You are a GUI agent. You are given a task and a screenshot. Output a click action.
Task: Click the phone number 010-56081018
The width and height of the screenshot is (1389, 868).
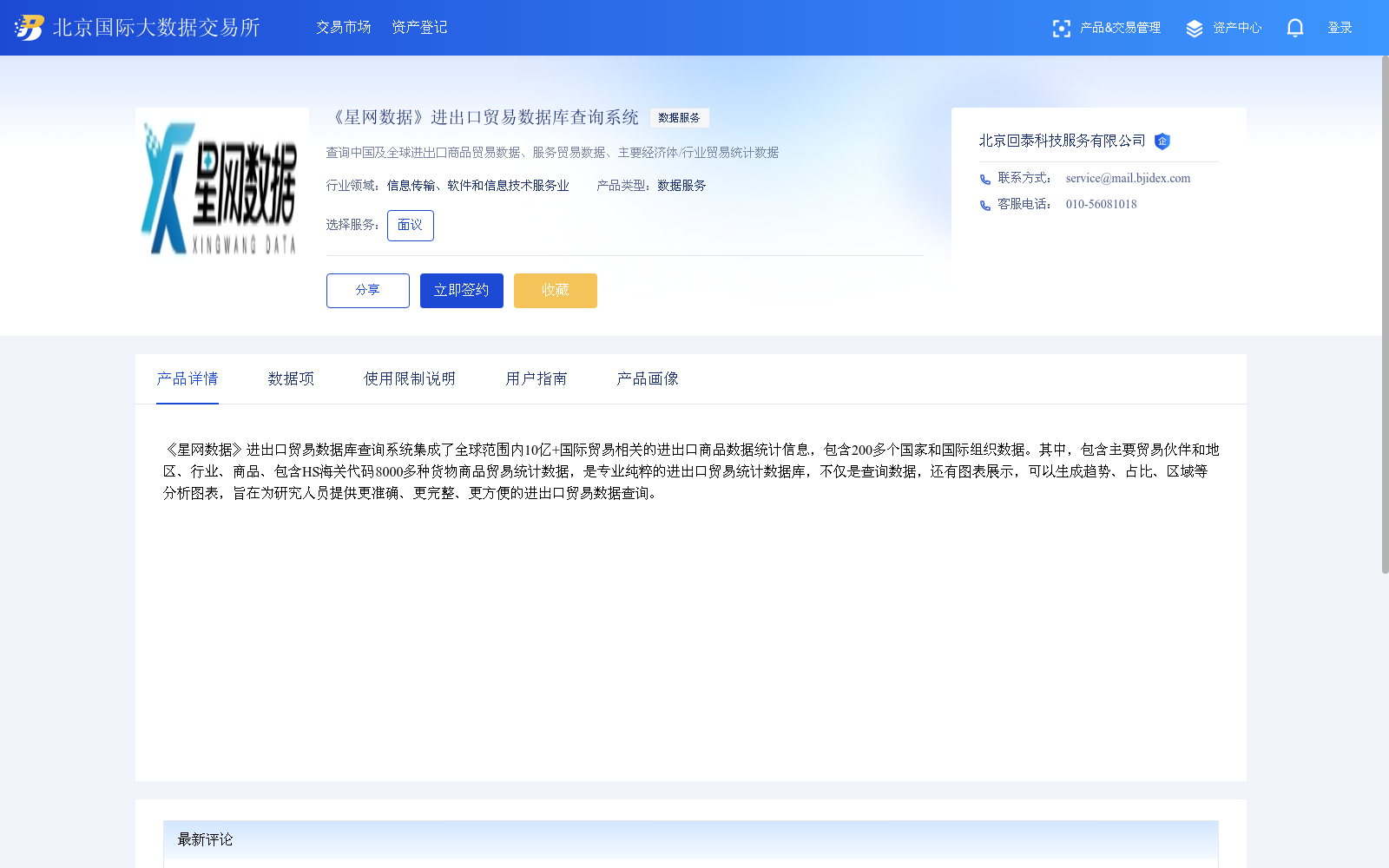point(1102,205)
